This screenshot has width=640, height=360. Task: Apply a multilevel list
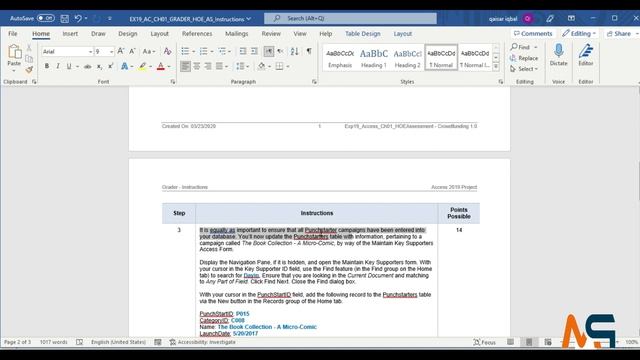(222, 51)
